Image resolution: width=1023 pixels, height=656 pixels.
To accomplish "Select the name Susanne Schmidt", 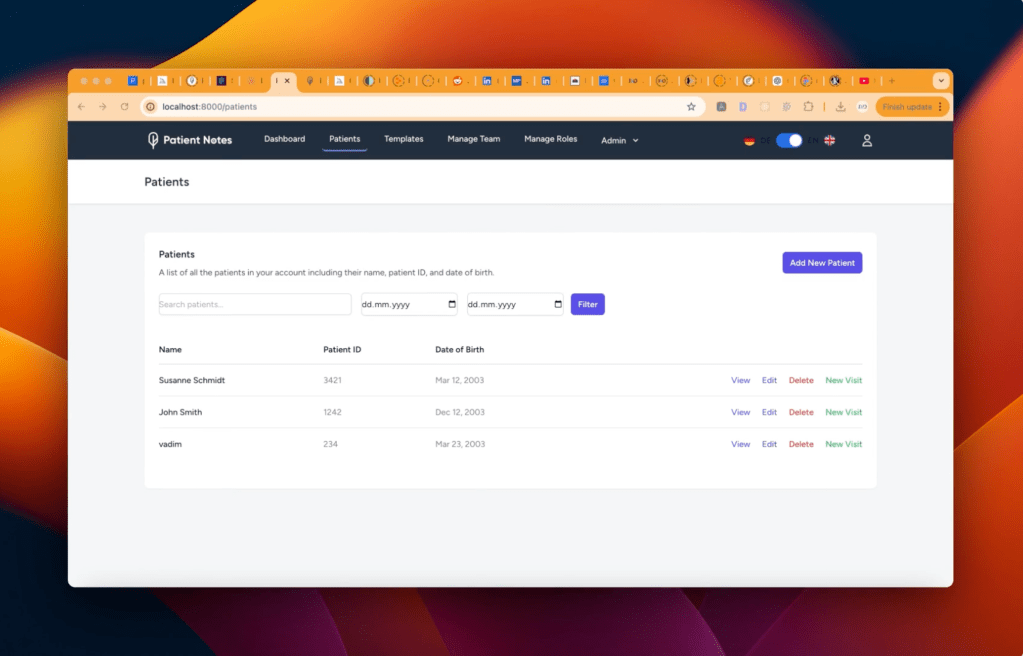I will pyautogui.click(x=192, y=380).
